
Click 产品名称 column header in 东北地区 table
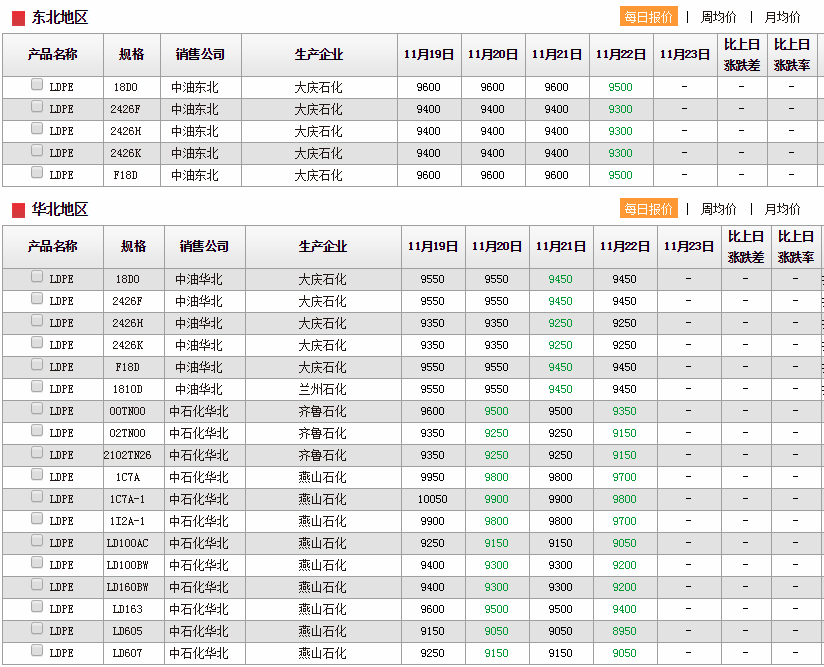click(x=53, y=55)
